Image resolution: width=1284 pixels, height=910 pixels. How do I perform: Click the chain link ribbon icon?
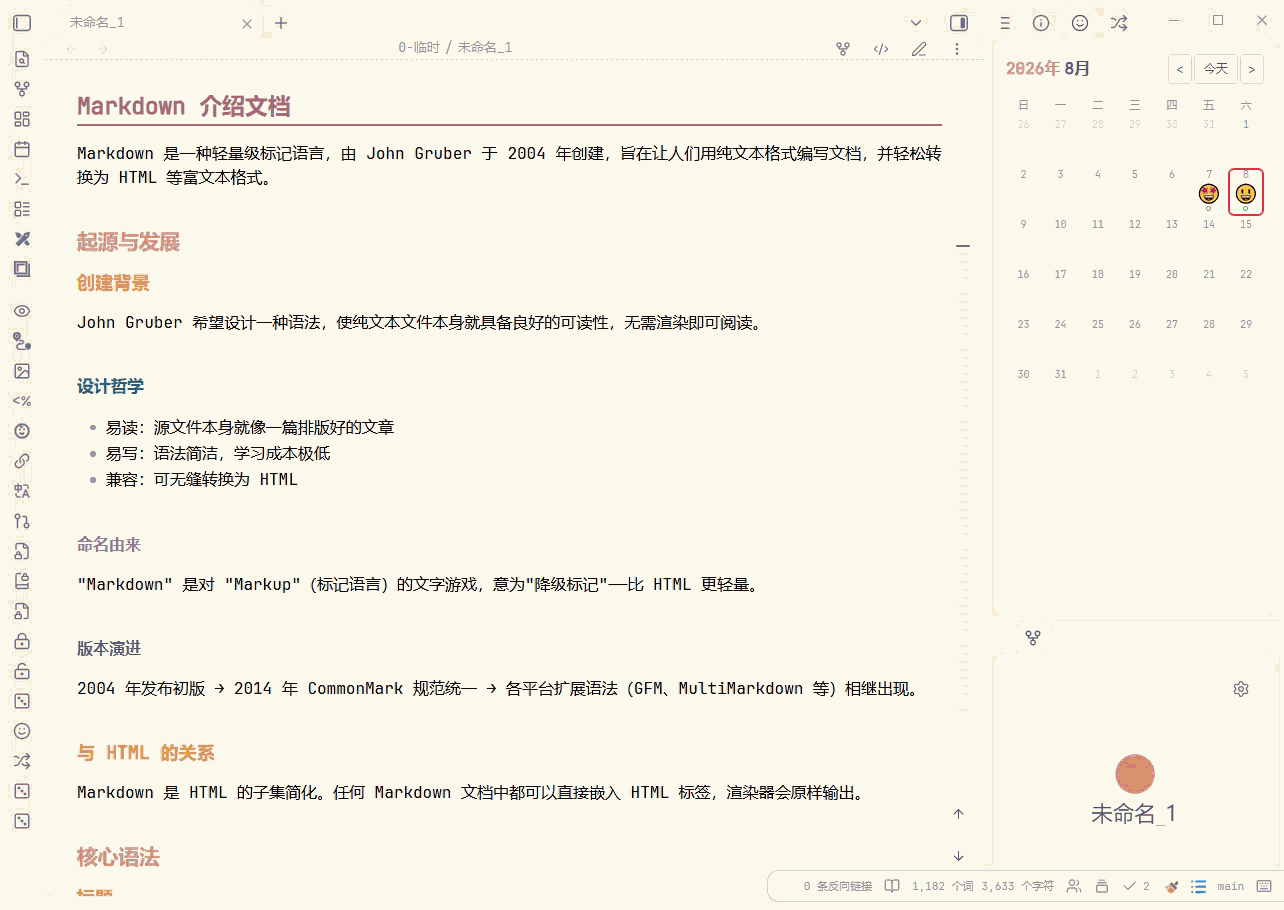[x=22, y=461]
